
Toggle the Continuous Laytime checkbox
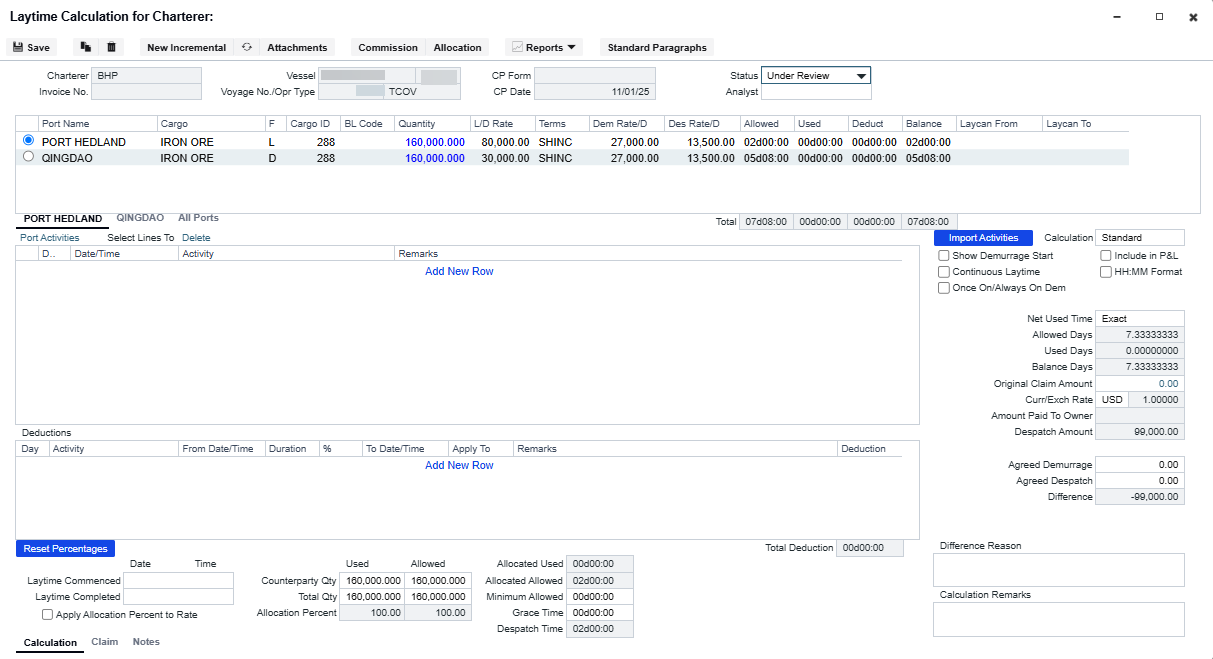tap(944, 272)
